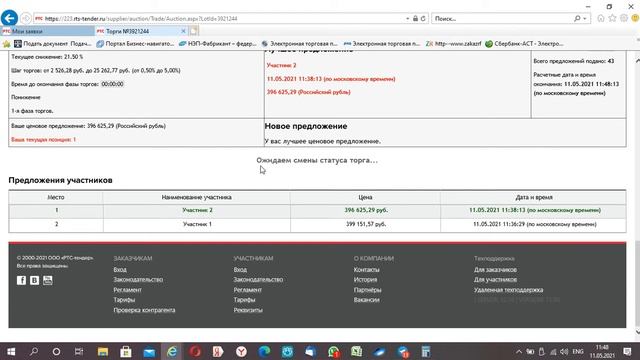
Task: Open НЭП-Фабрикант bookmark
Action: (x=218, y=44)
